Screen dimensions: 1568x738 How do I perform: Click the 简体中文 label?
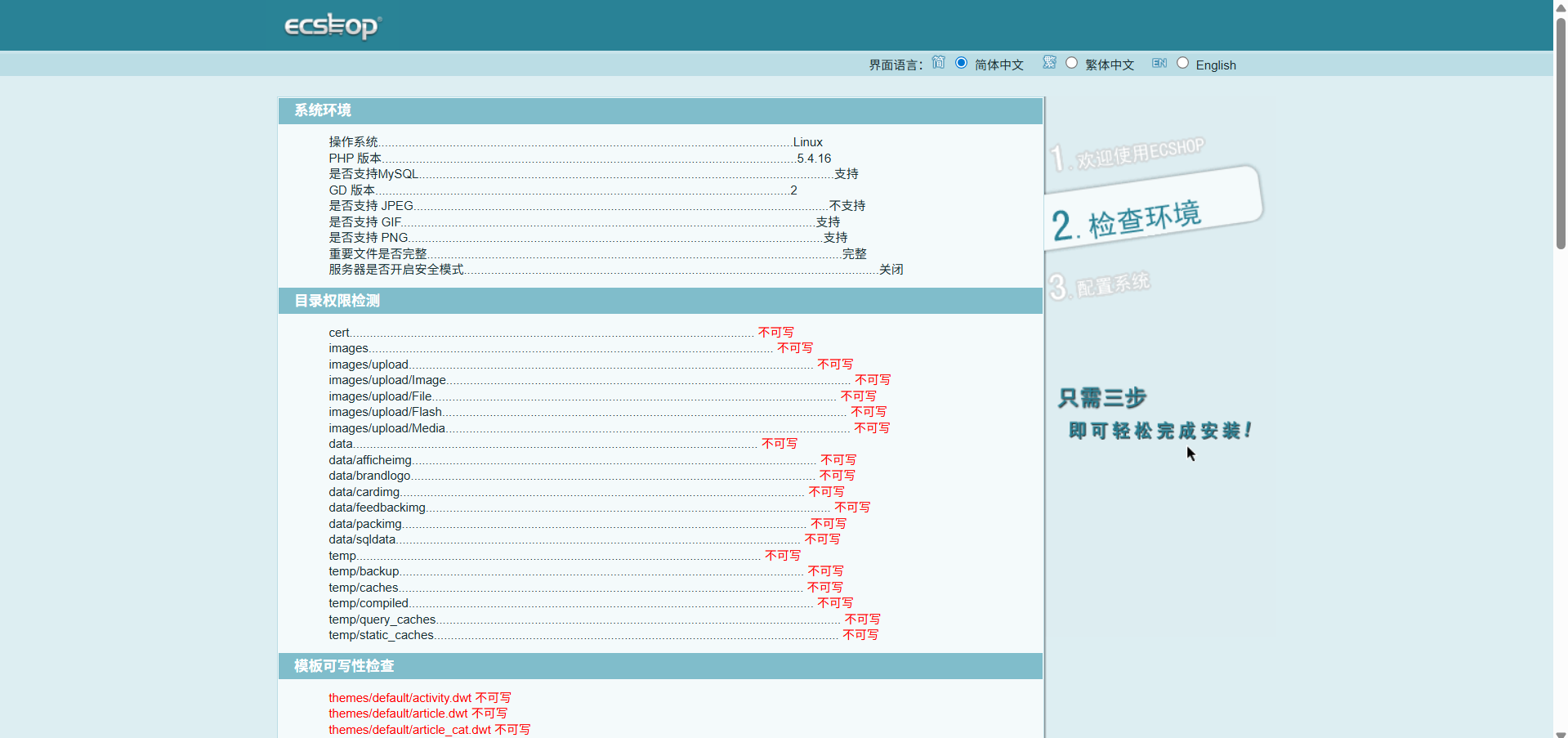coord(998,65)
